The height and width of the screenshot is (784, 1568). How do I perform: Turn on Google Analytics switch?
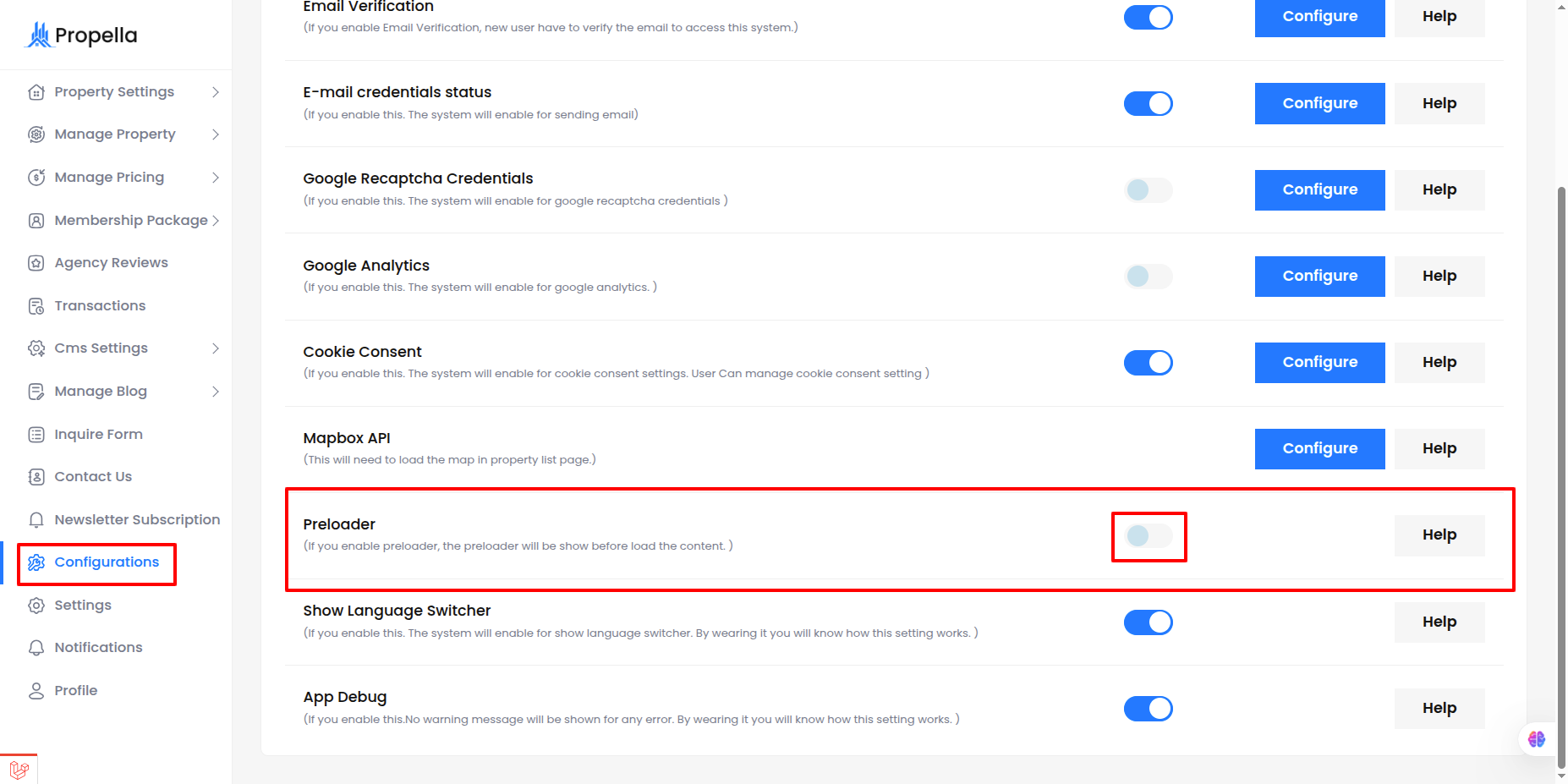click(1149, 277)
